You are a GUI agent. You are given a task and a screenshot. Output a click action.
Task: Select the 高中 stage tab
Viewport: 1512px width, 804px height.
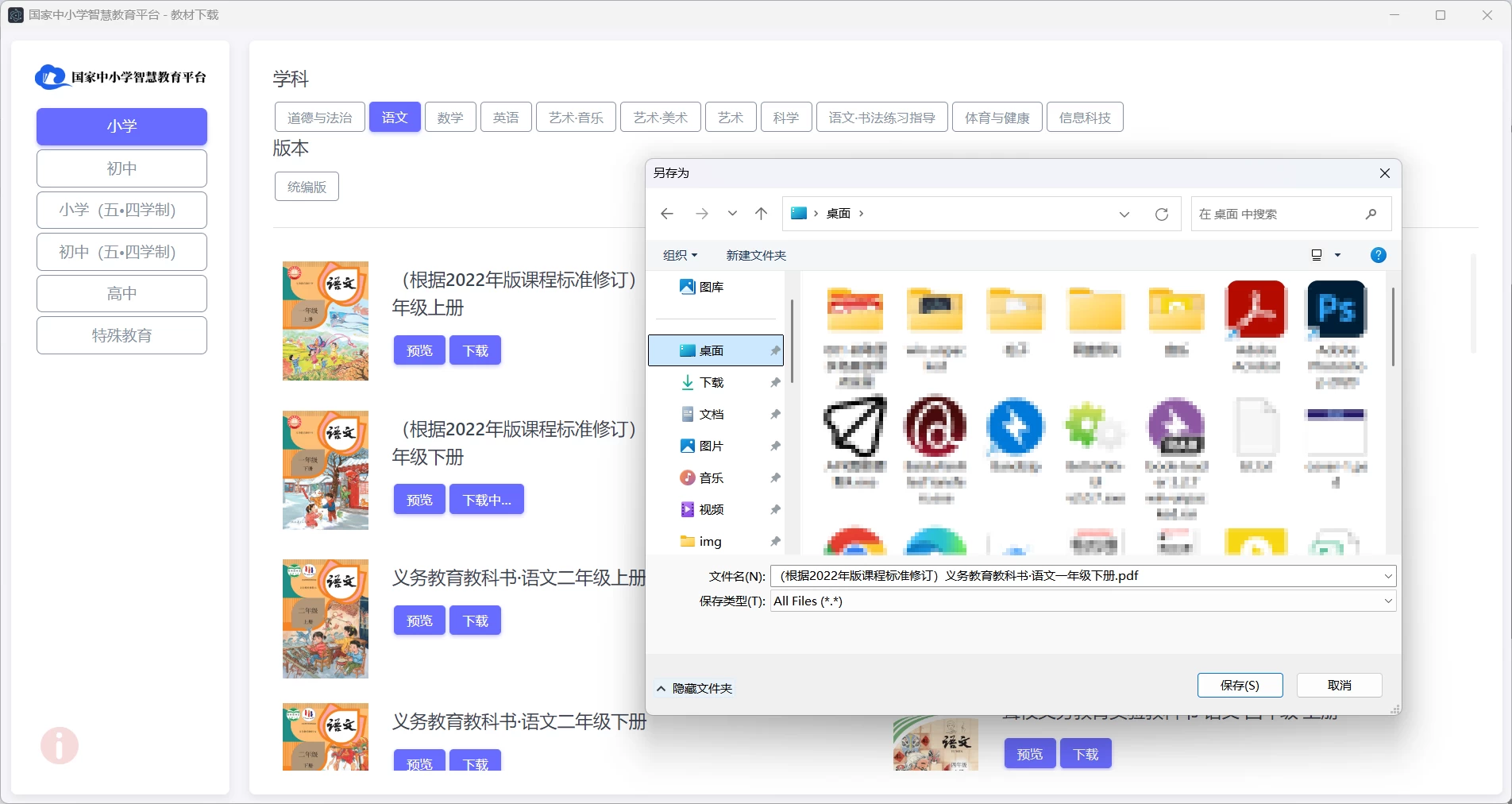[121, 293]
